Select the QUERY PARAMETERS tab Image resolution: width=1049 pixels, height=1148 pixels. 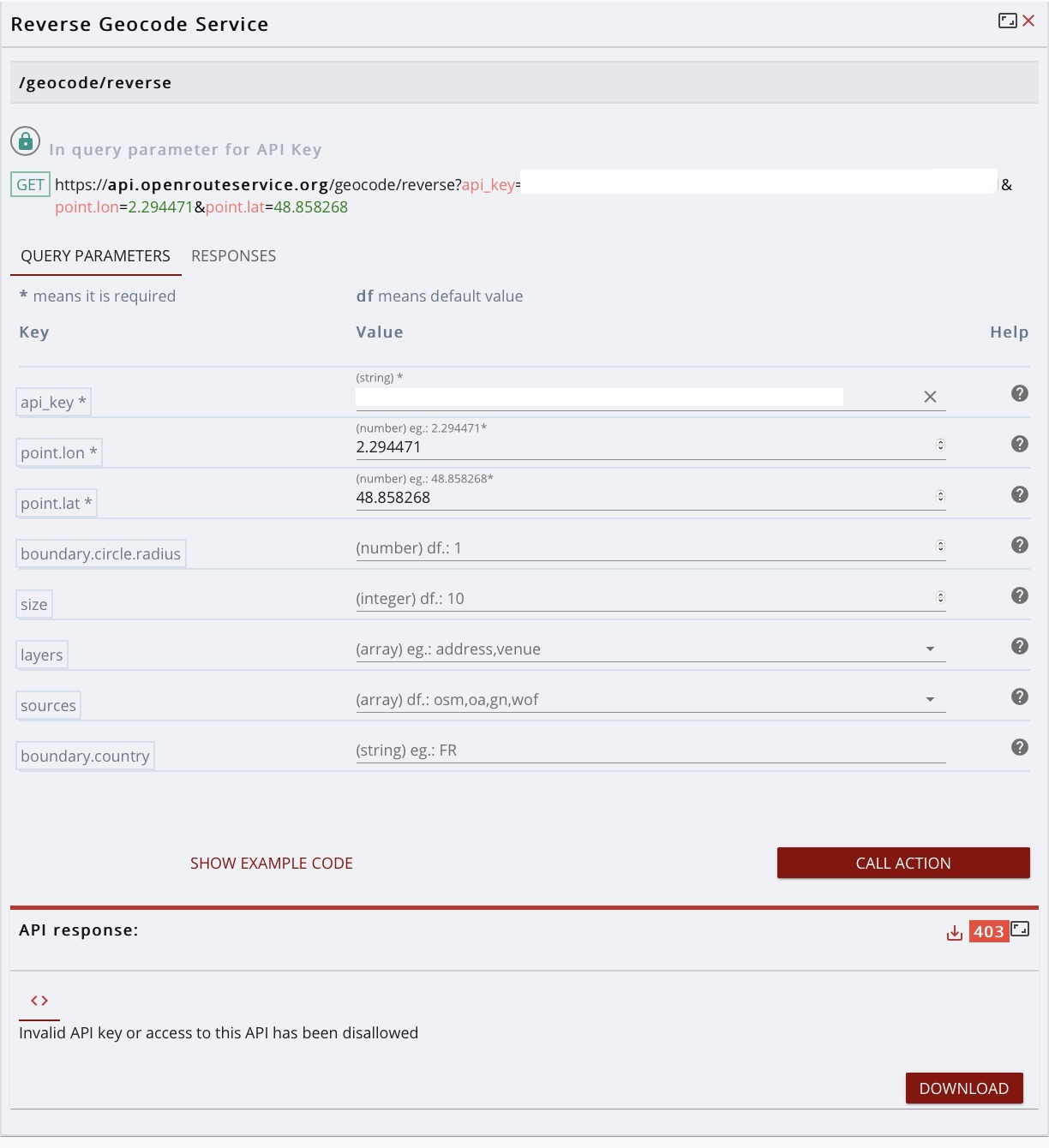96,255
